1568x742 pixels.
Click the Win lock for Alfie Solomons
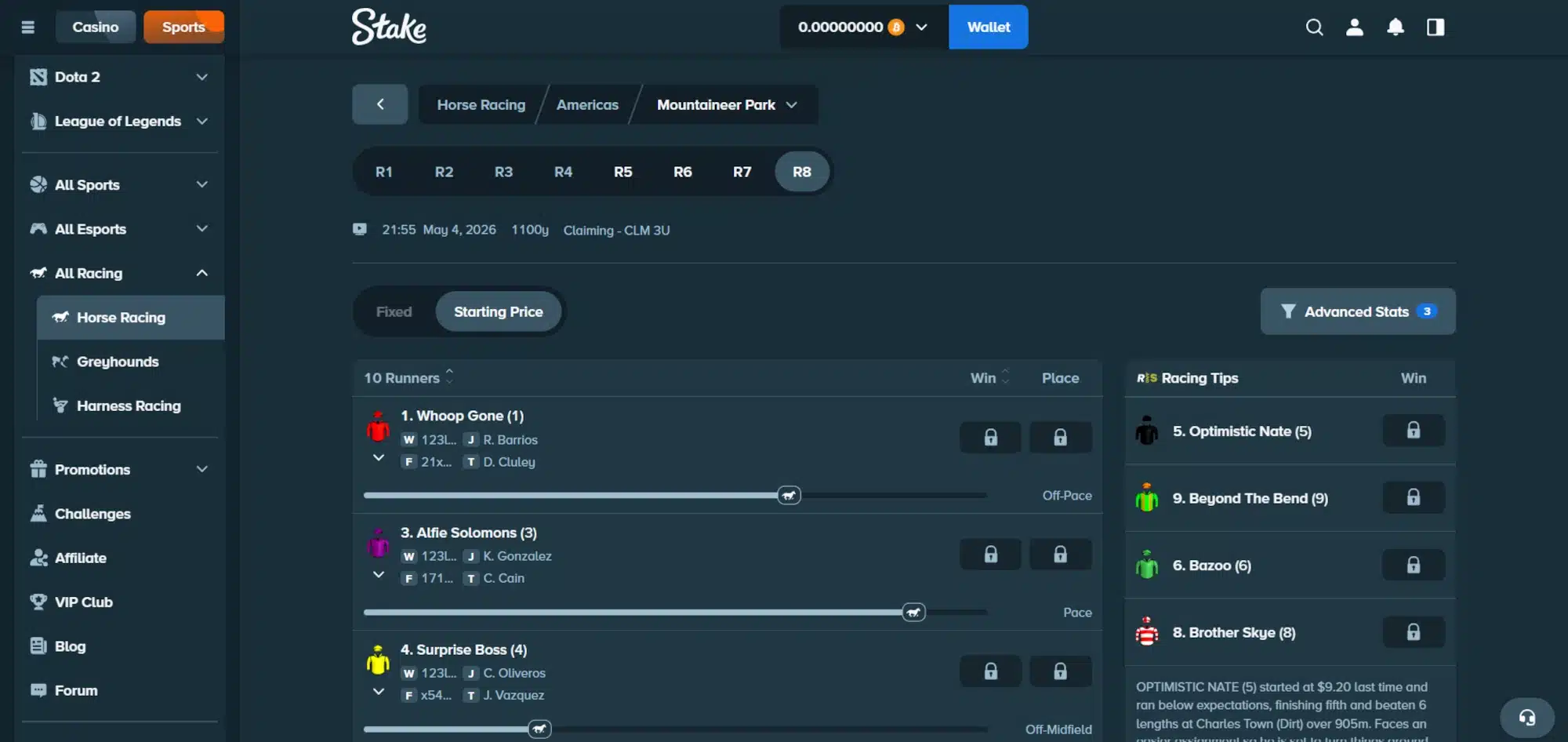[990, 555]
